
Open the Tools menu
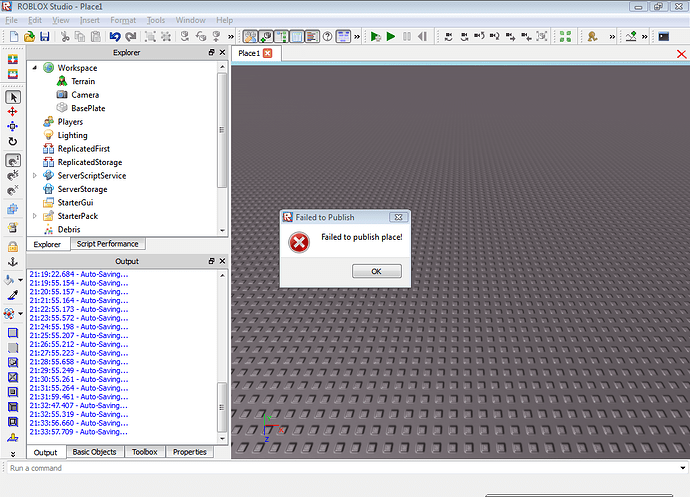click(x=156, y=20)
